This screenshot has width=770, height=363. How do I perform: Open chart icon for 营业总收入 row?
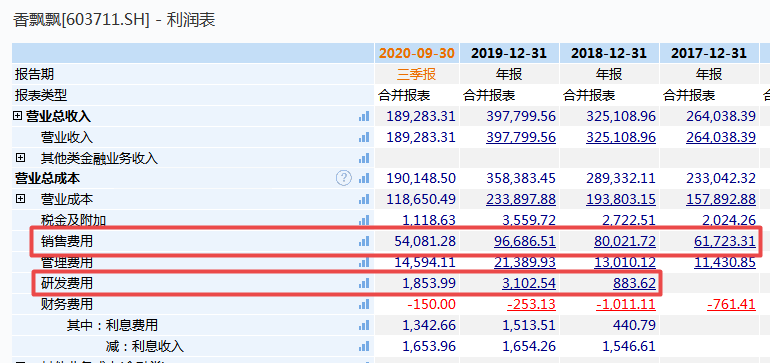coord(364,116)
